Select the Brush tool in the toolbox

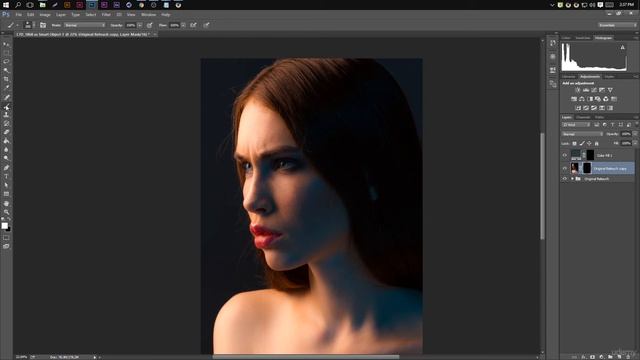point(6,107)
